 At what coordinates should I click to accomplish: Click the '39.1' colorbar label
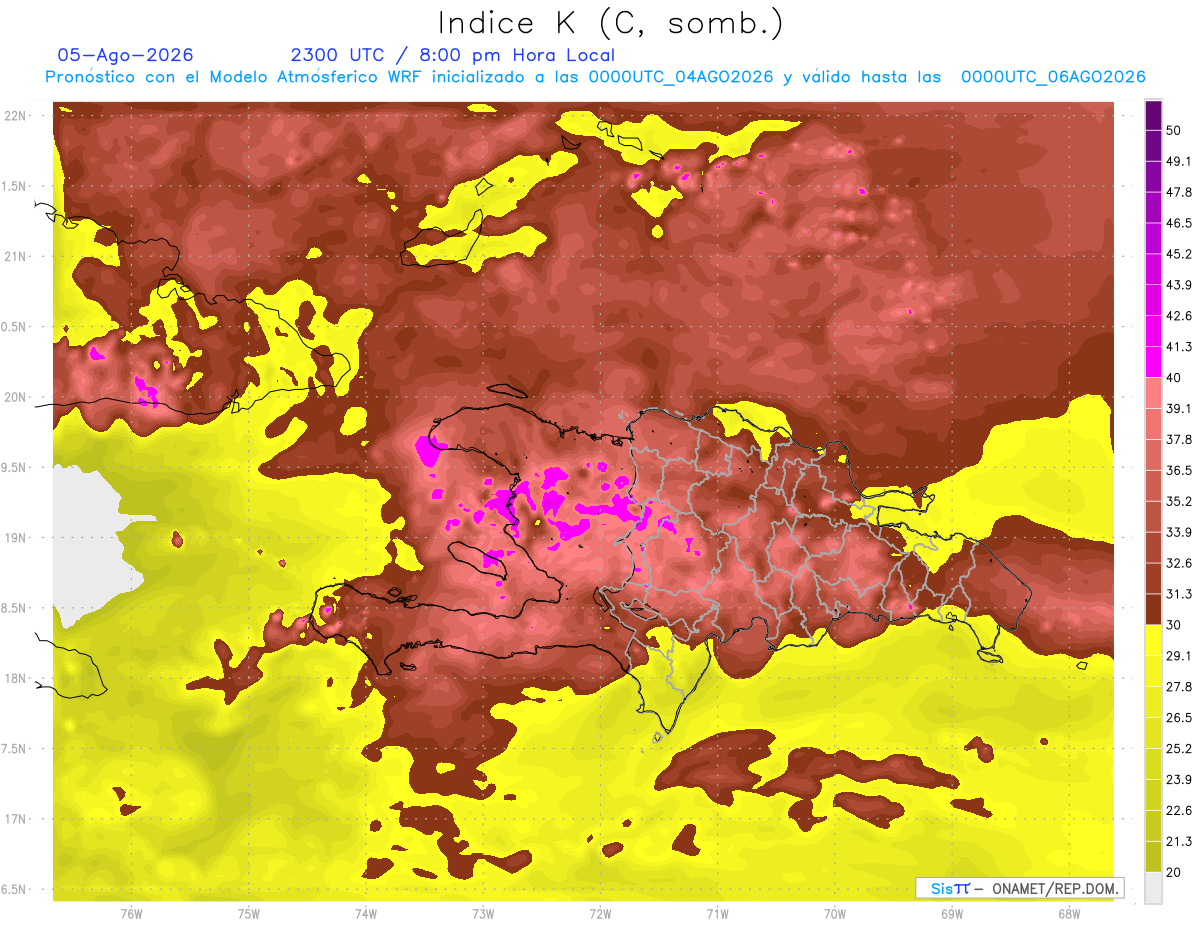(x=1179, y=408)
